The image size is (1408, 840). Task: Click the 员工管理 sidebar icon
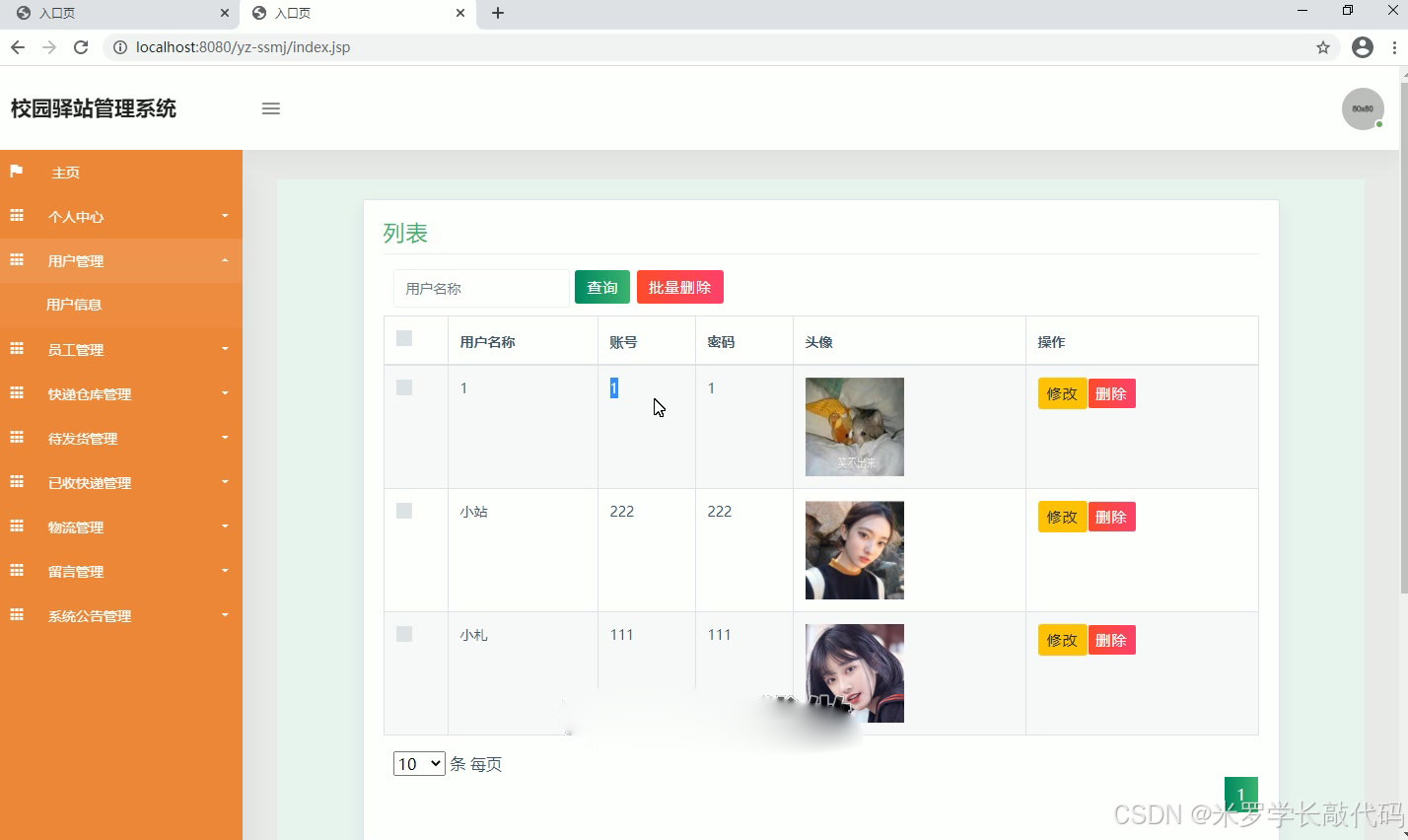pos(16,349)
